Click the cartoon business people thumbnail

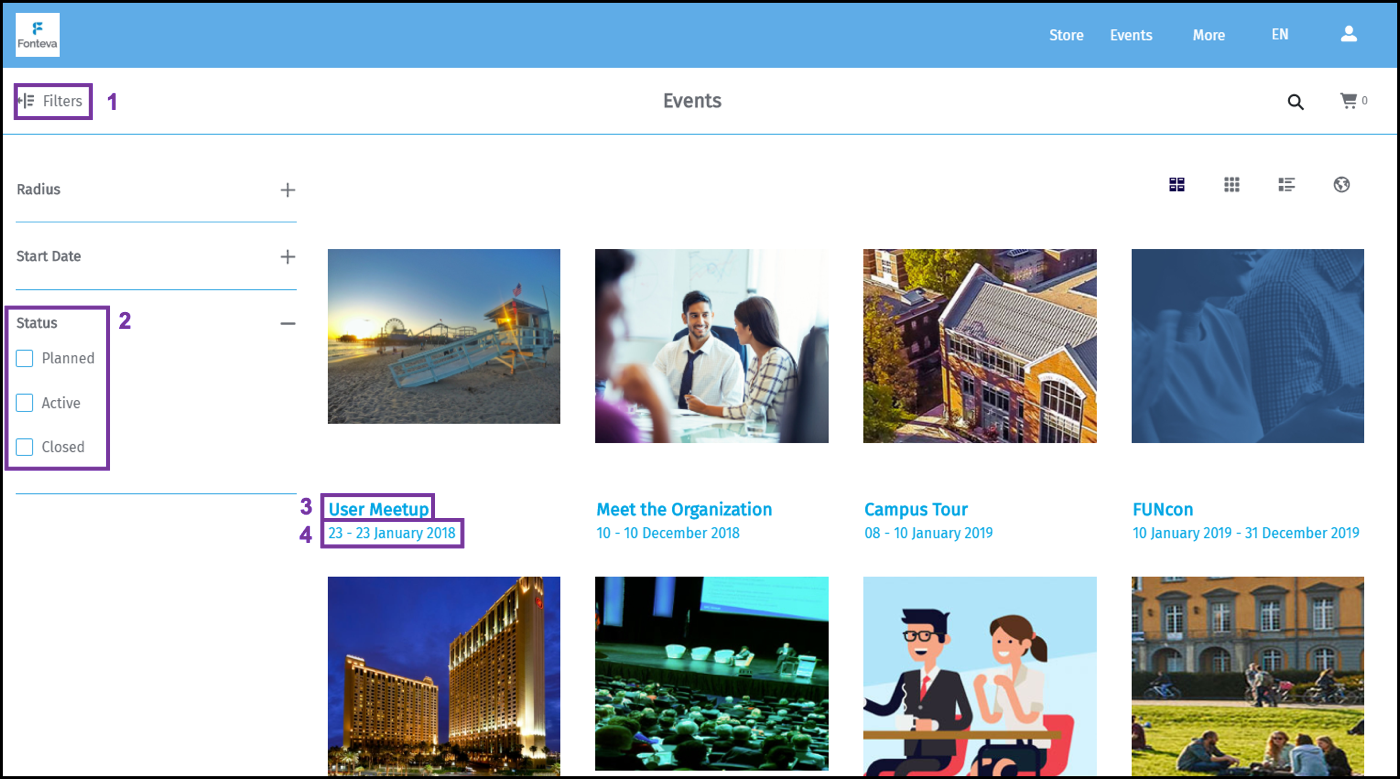[x=980, y=675]
